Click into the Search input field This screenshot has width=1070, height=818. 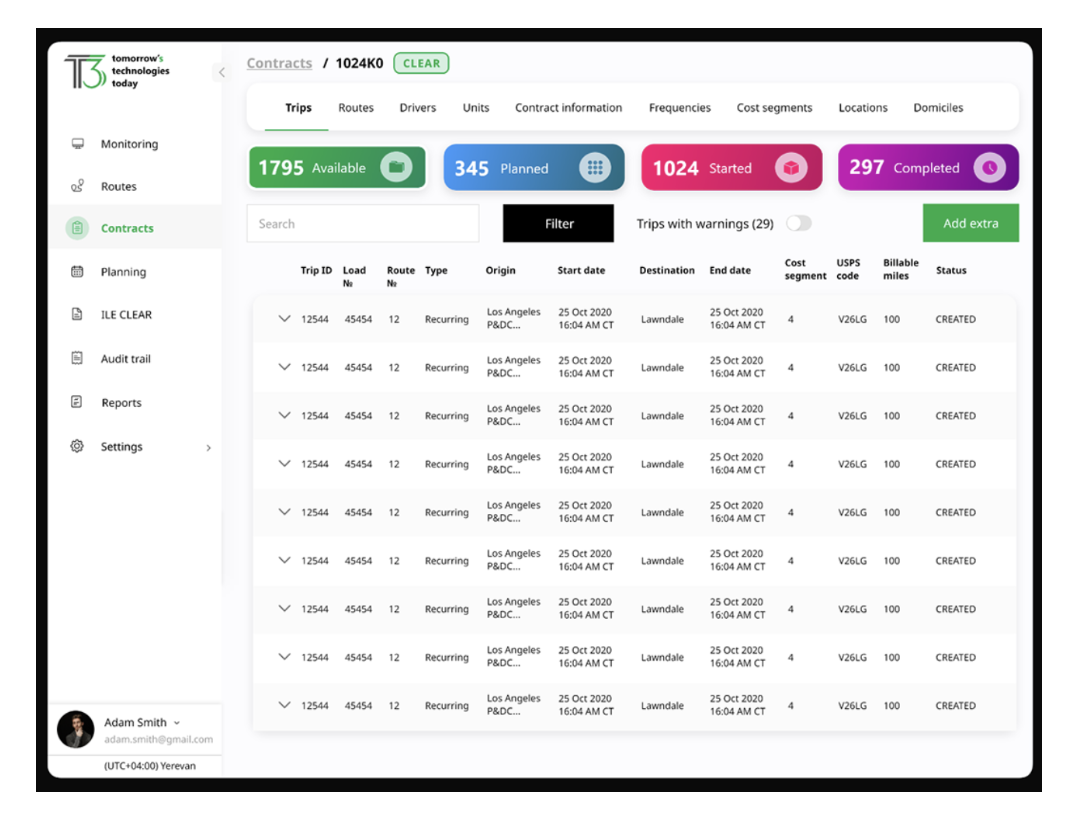click(x=362, y=224)
